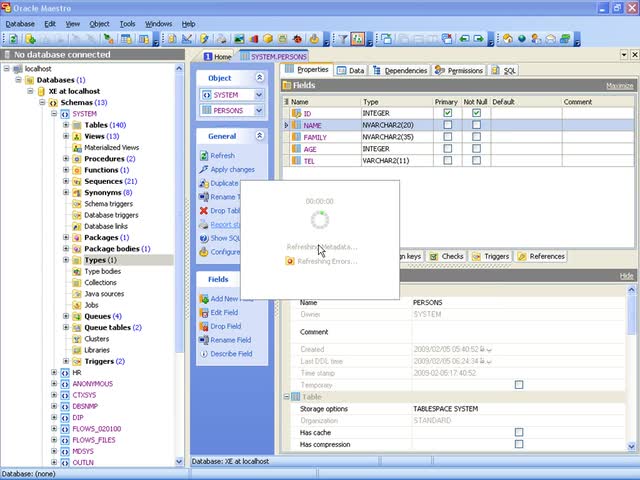
Task: Expand the Tables node in the tree
Action: click(66, 125)
